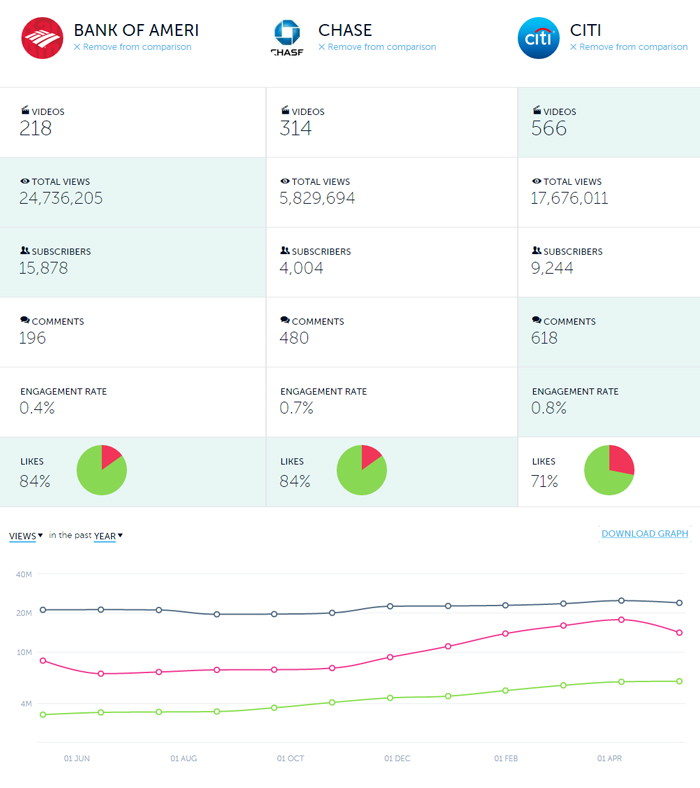Click the comments icon in Chase column
Screen dimensions: 700x788
click(285, 320)
